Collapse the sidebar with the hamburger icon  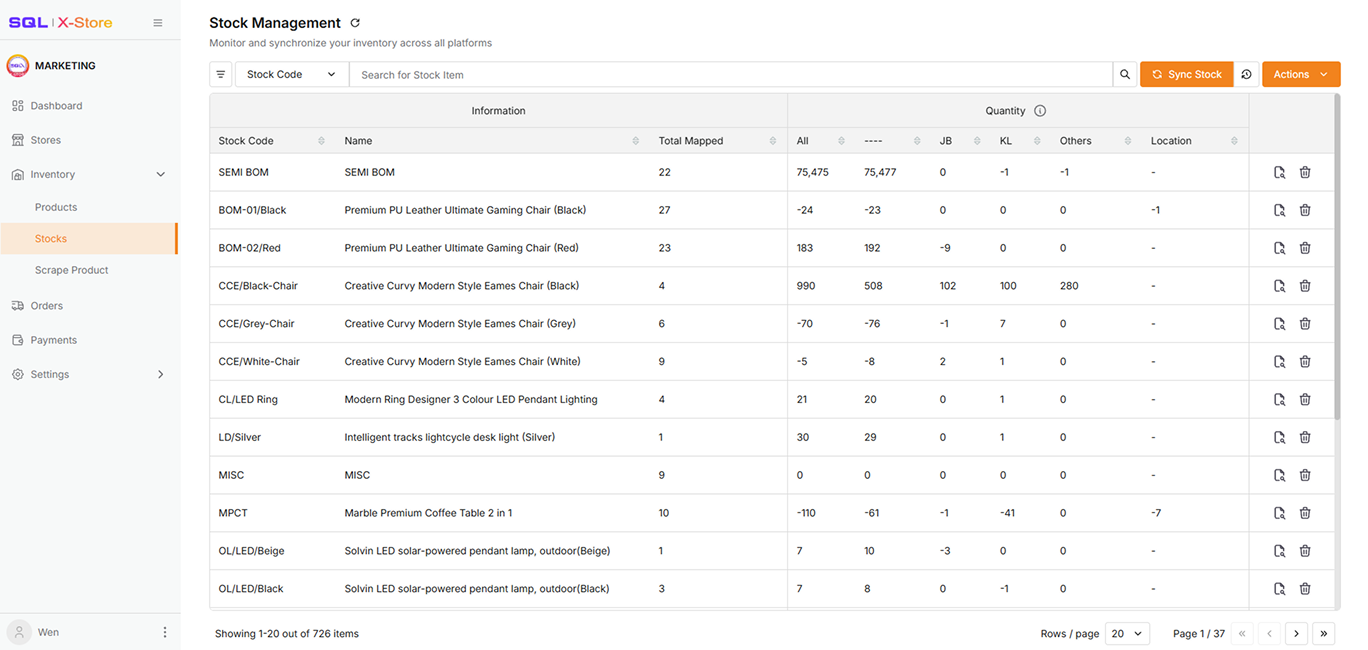pos(158,23)
